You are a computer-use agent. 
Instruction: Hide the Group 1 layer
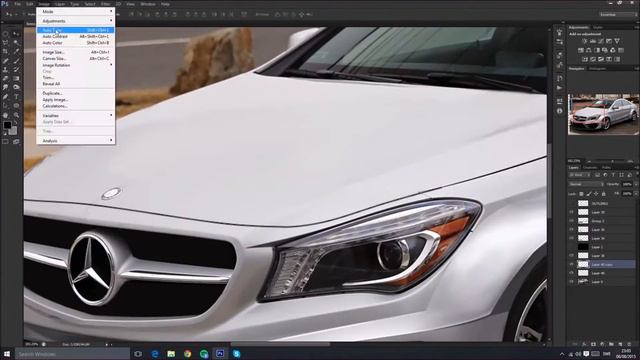[x=572, y=221]
